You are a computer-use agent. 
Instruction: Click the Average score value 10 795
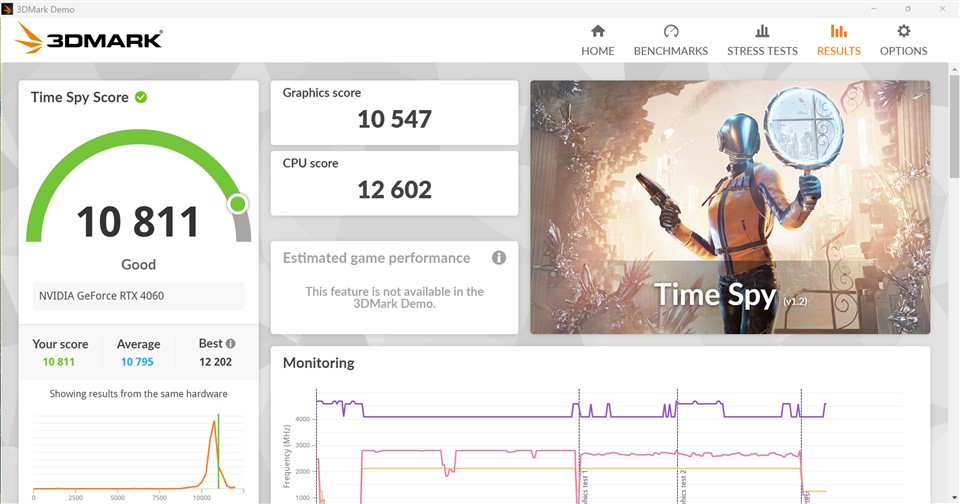click(138, 362)
